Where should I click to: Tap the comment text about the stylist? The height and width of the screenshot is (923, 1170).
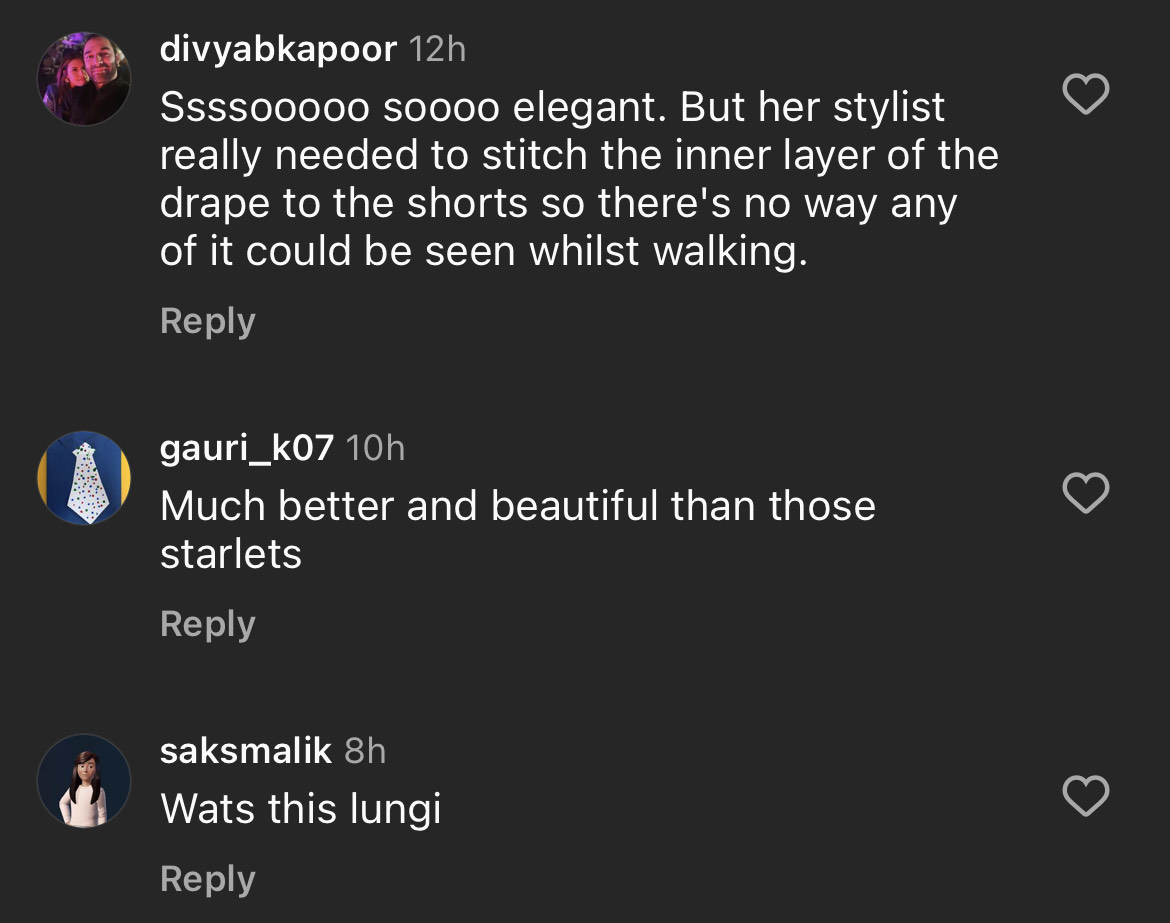(x=579, y=180)
